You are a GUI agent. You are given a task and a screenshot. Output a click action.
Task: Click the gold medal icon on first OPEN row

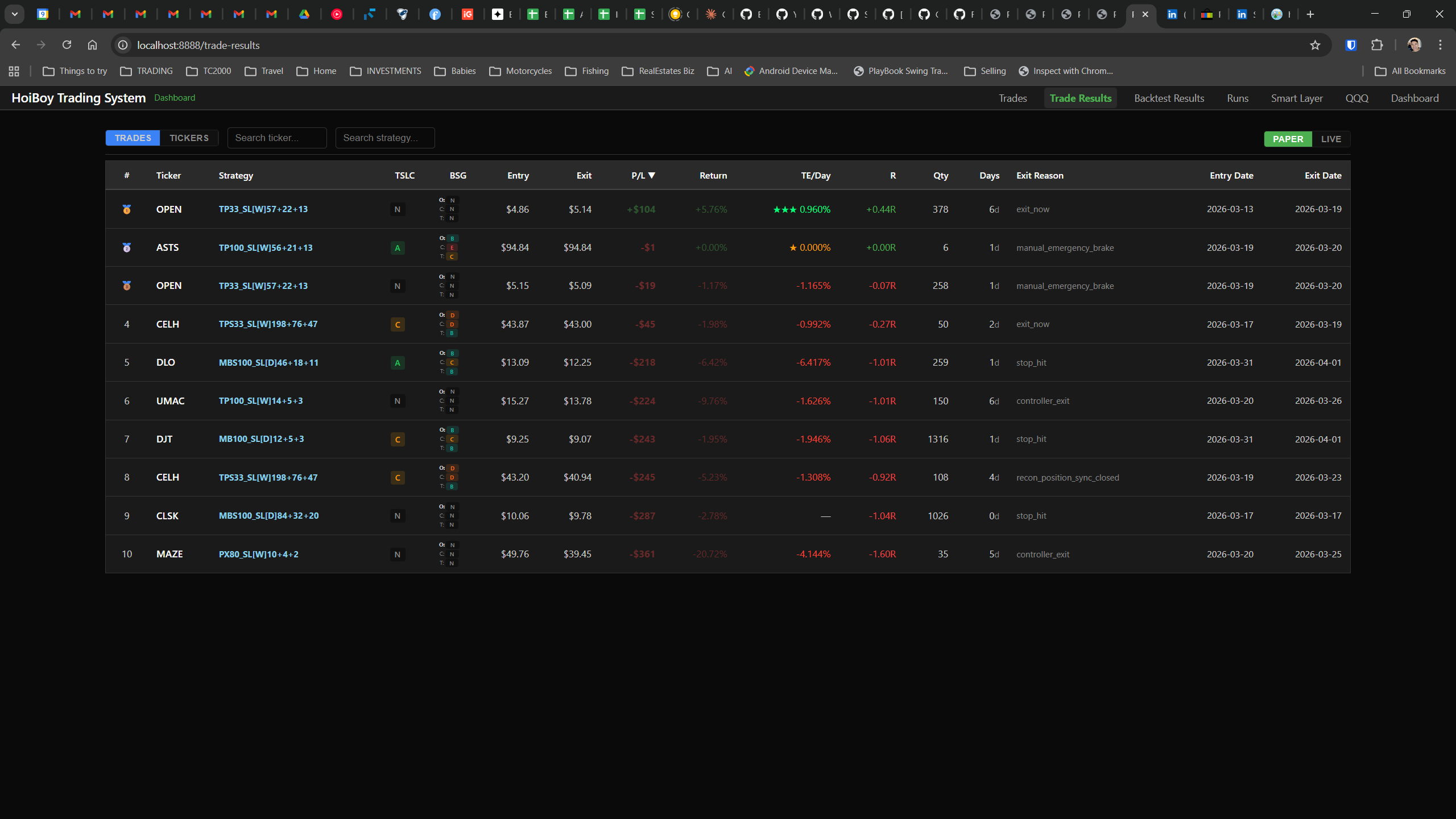[126, 209]
